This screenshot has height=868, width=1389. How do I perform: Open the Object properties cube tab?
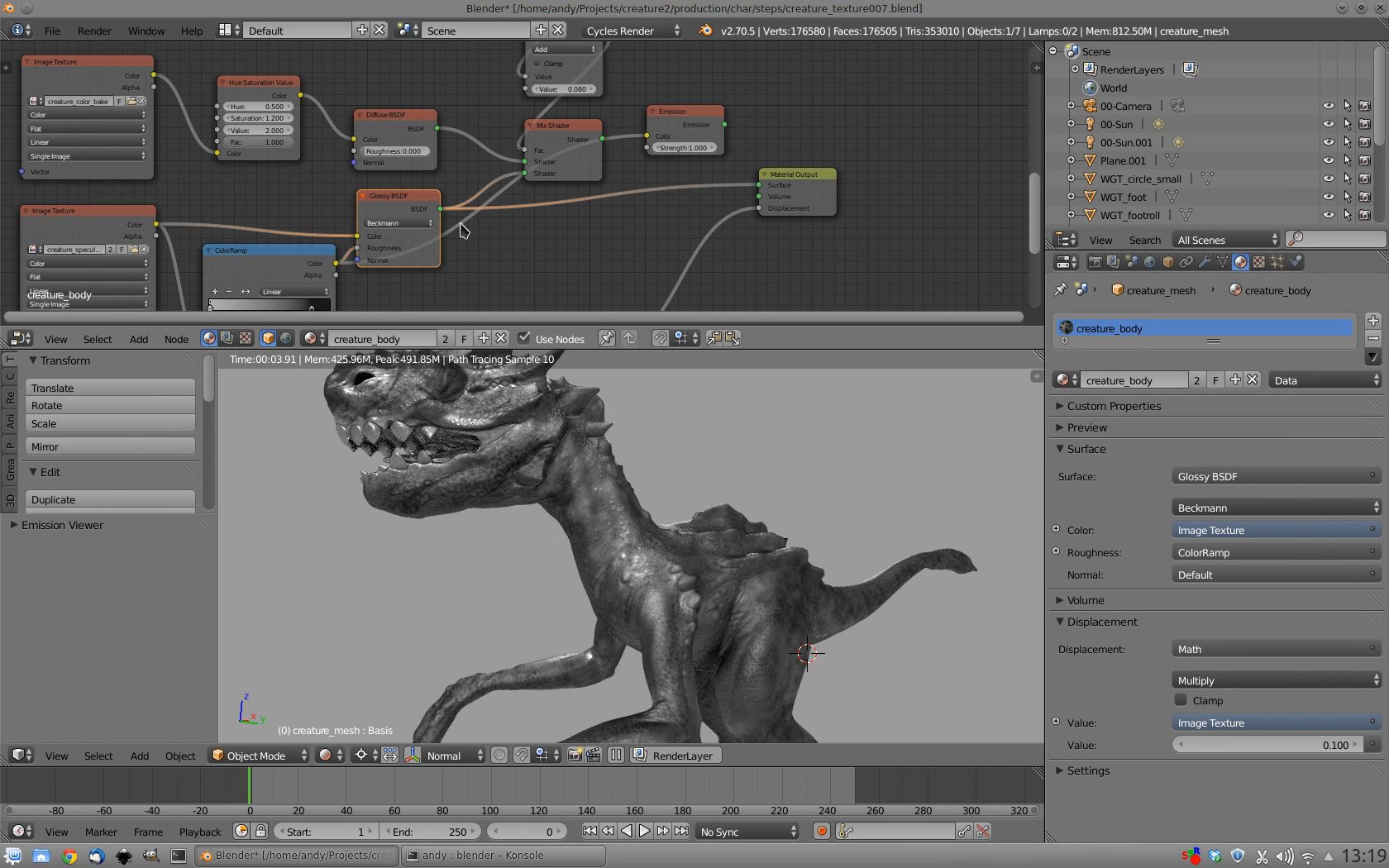pyautogui.click(x=1167, y=262)
